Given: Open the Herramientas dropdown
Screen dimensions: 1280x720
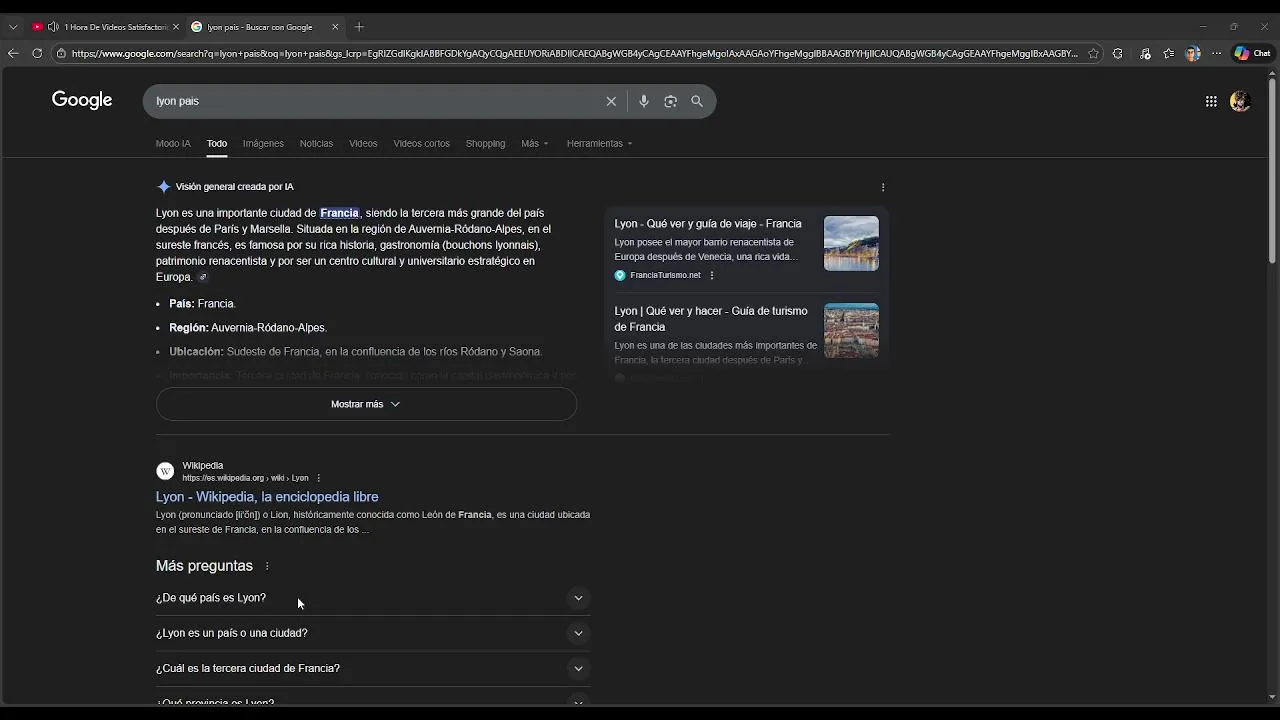Looking at the screenshot, I should (x=599, y=144).
